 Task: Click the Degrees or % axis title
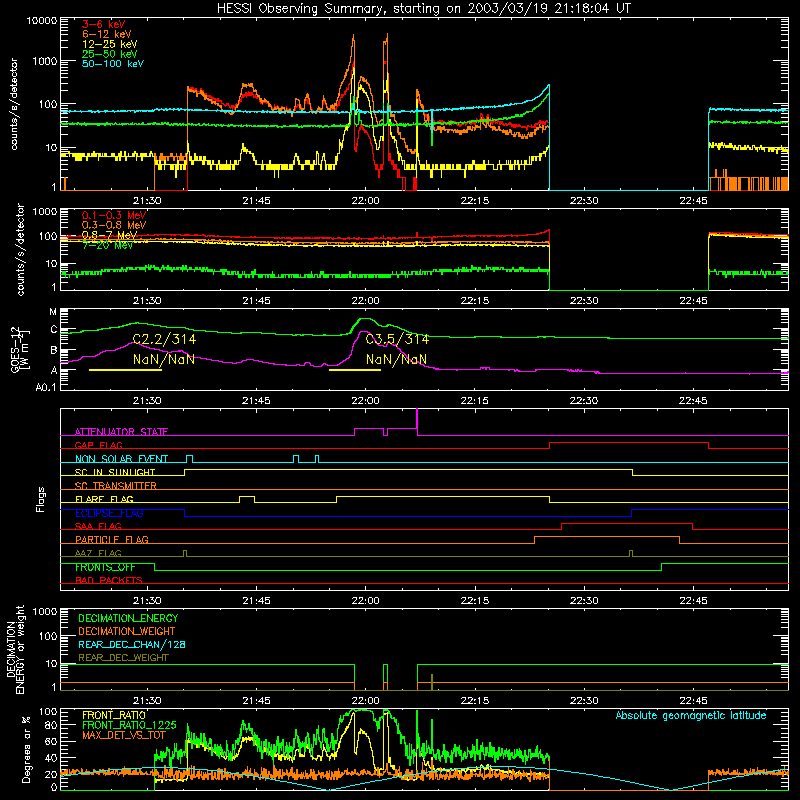click(x=26, y=749)
